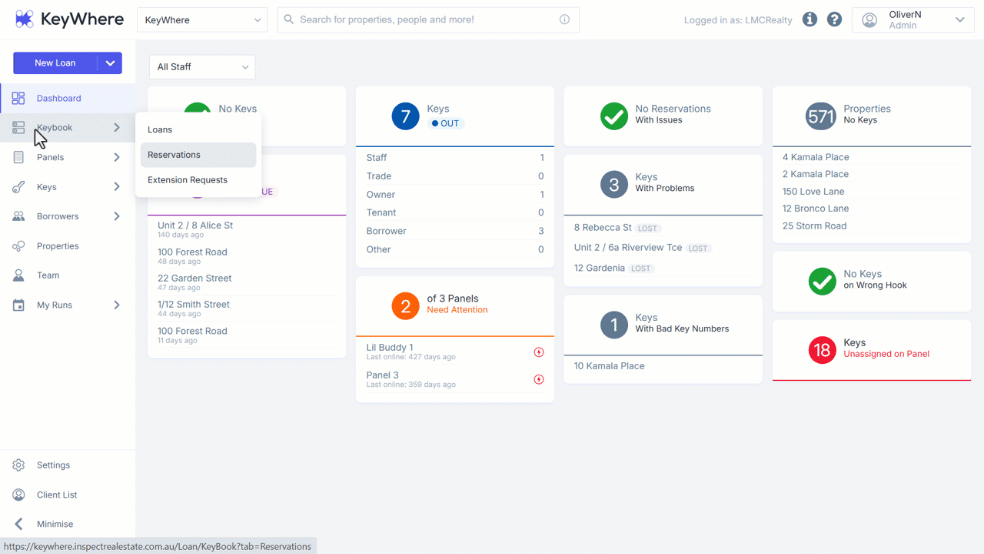984x554 pixels.
Task: Open the OliverN Admin account menu
Action: [x=913, y=20]
